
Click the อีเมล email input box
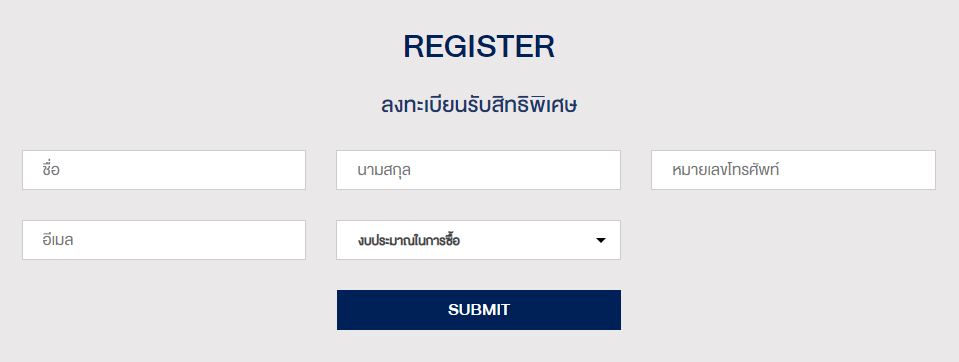(164, 240)
